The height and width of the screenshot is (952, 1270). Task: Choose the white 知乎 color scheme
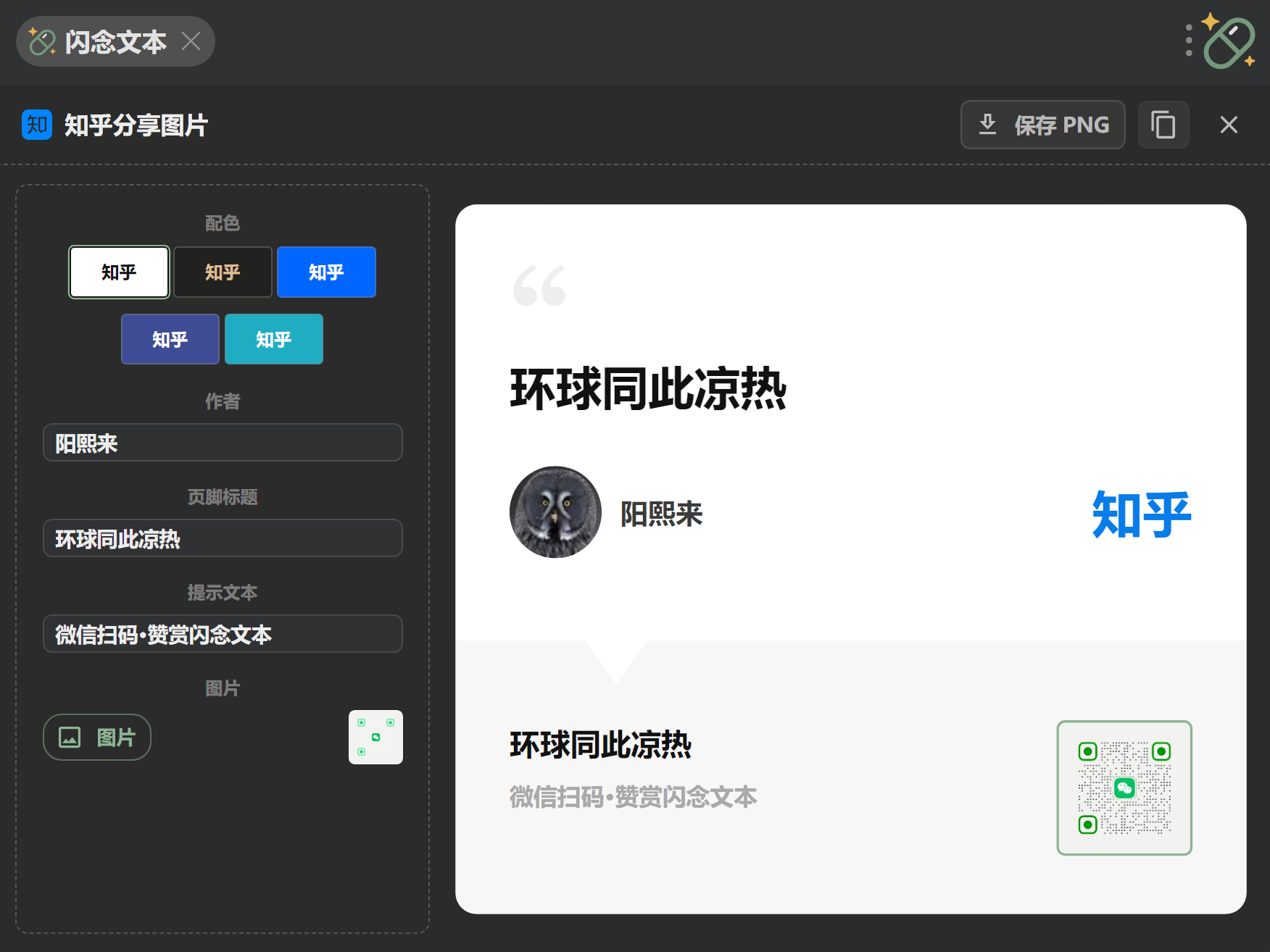(119, 272)
